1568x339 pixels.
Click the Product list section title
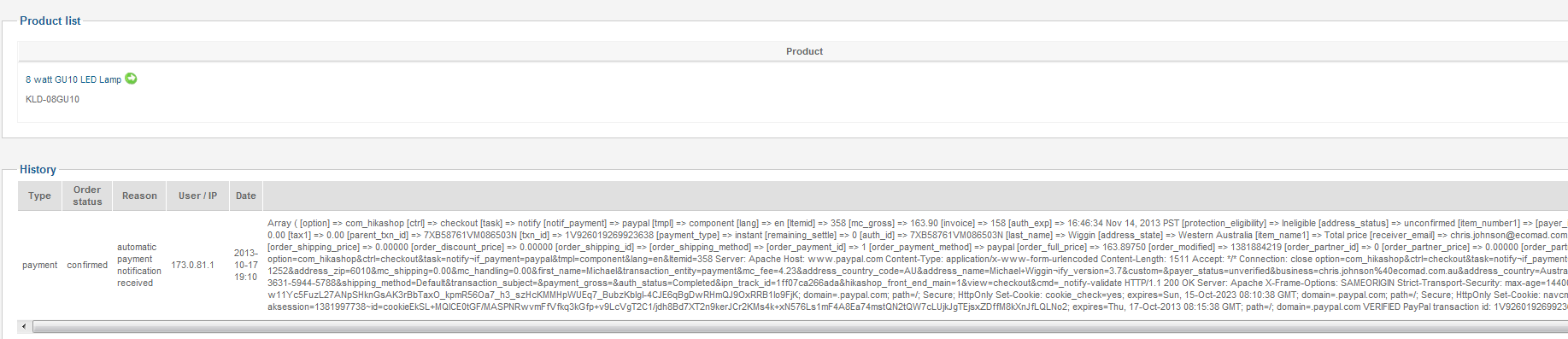click(50, 20)
